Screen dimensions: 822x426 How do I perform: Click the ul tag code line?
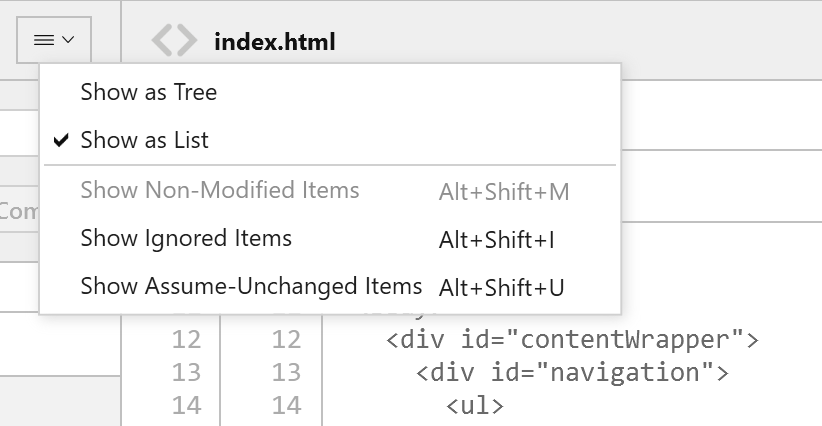coord(474,405)
